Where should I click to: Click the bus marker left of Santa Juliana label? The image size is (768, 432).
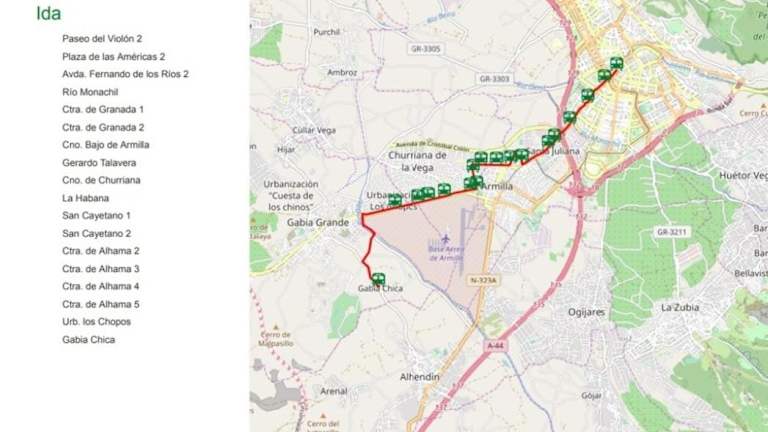point(522,155)
